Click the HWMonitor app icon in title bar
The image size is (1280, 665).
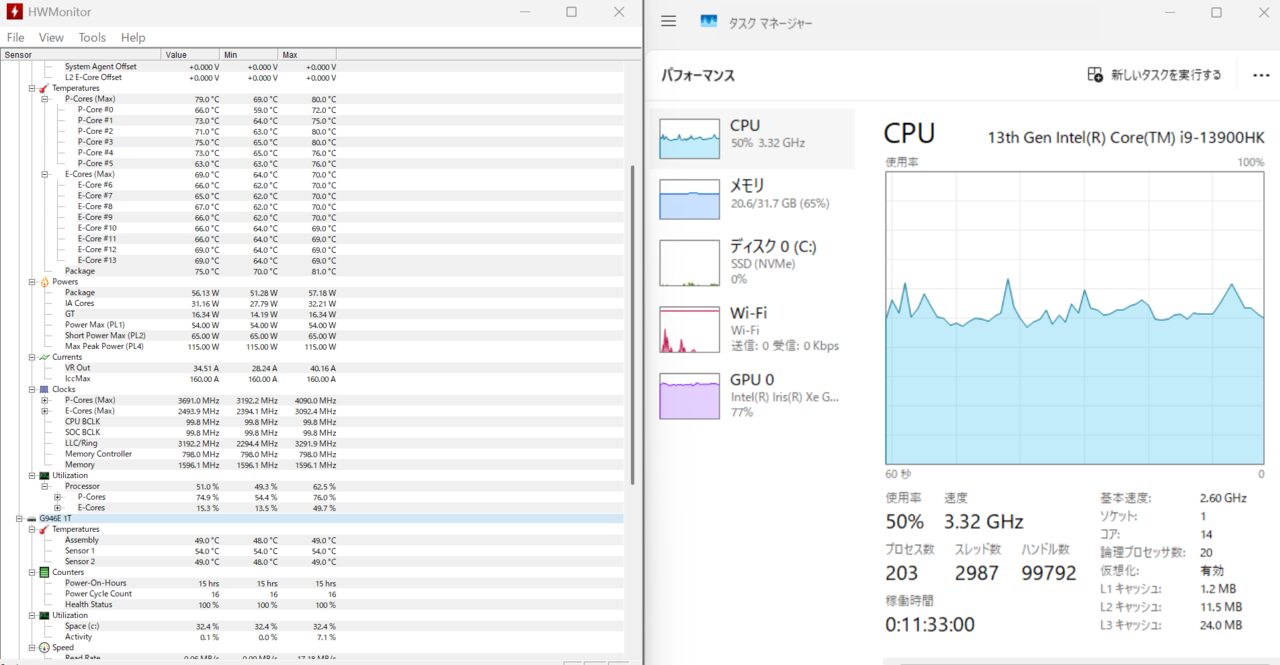coord(14,13)
